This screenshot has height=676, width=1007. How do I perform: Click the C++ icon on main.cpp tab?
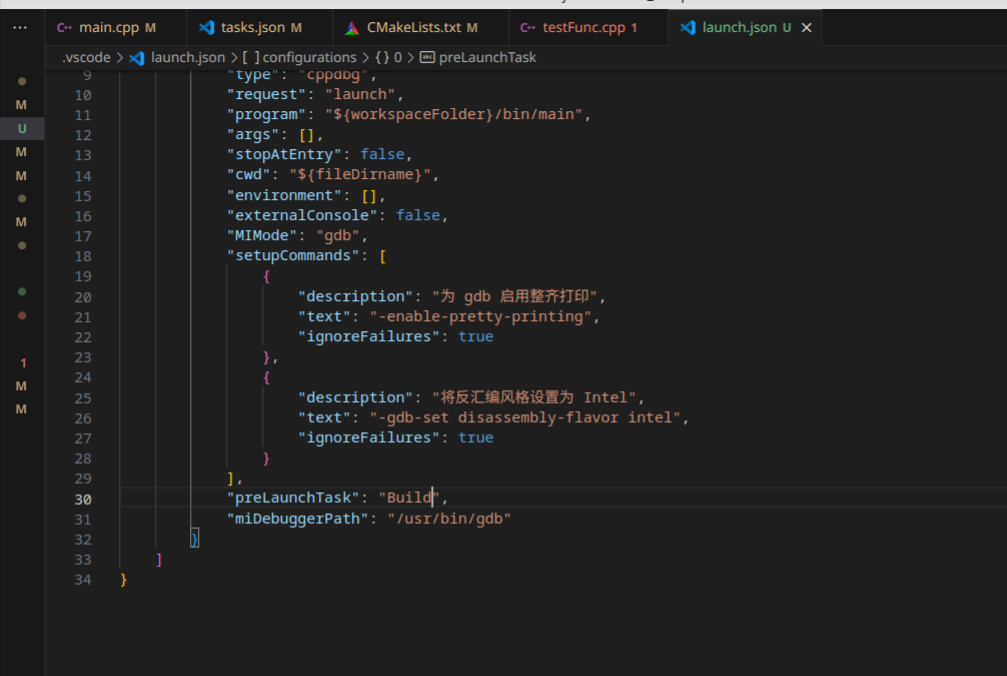pos(64,28)
